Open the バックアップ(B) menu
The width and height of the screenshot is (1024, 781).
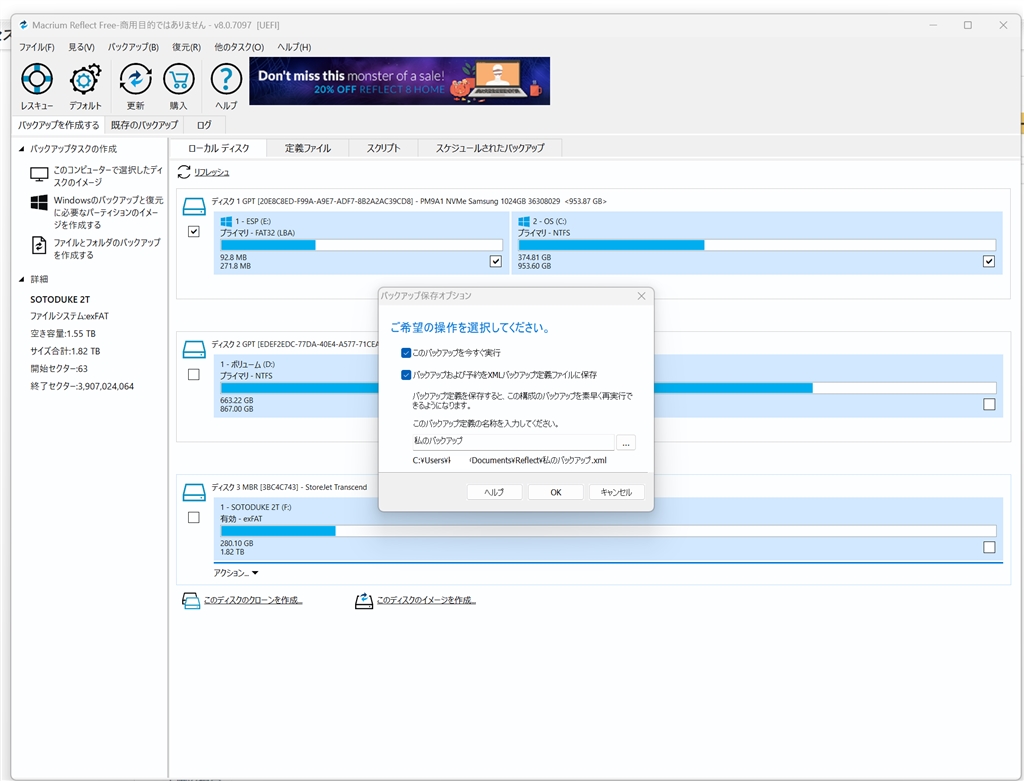[133, 47]
